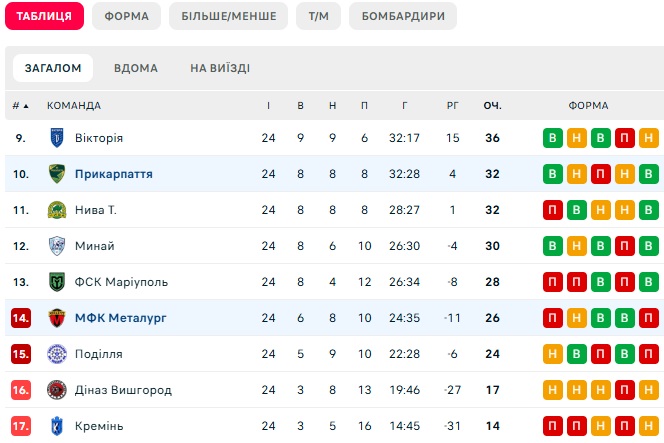Open the Прикарпаття team link

pos(113,174)
